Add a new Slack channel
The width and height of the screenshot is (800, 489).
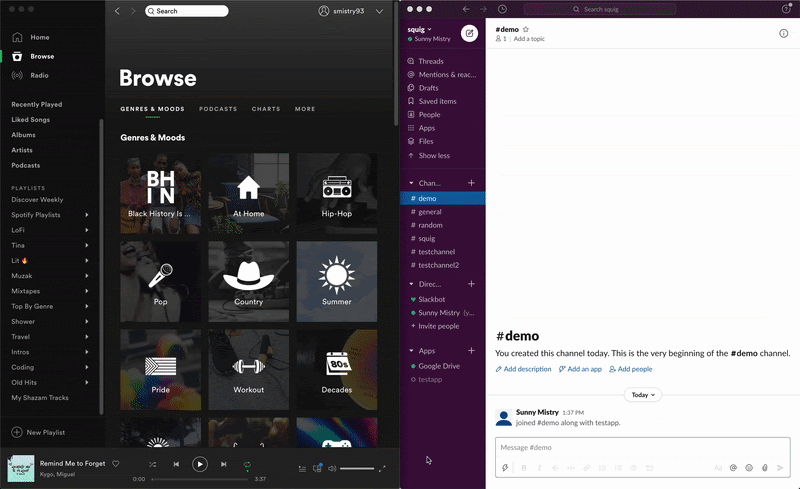pyautogui.click(x=471, y=183)
